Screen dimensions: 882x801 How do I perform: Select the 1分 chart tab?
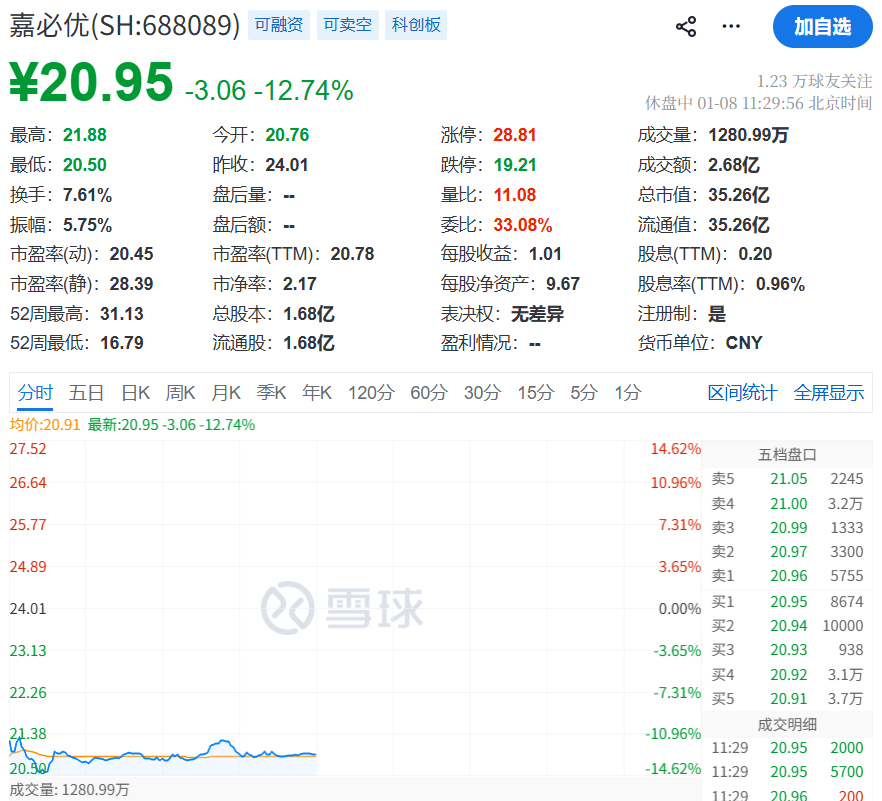coord(628,393)
